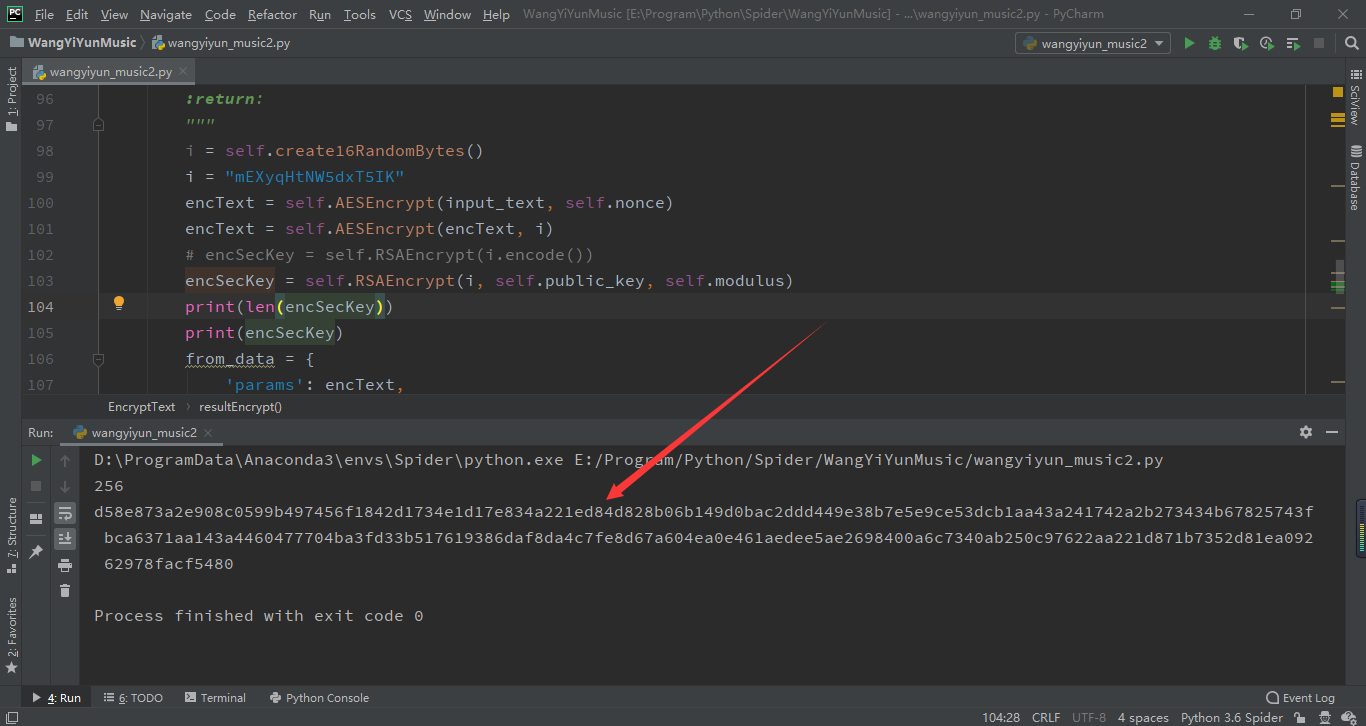Open the run configuration dropdown wangyiyun_music2

click(x=1093, y=43)
